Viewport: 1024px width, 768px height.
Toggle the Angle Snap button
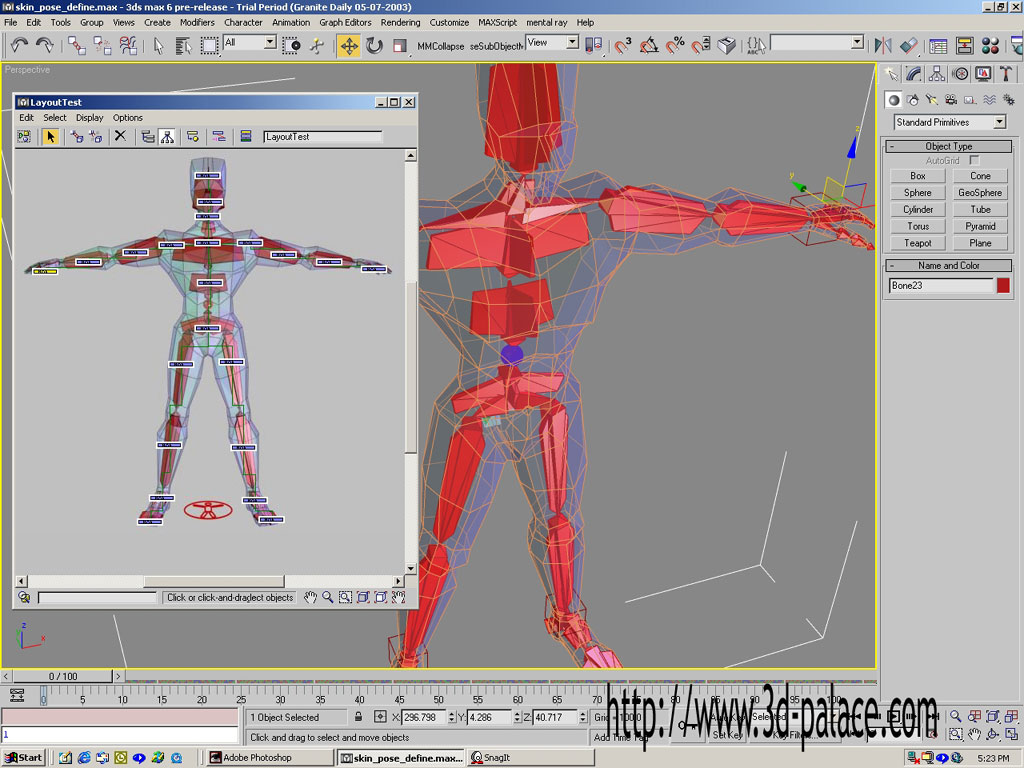click(x=648, y=45)
